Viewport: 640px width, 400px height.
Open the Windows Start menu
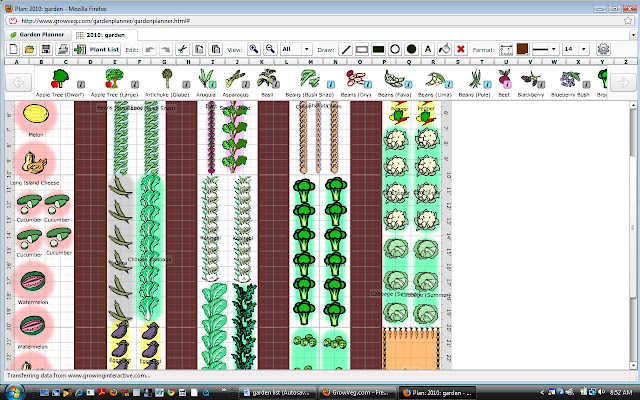coord(14,392)
